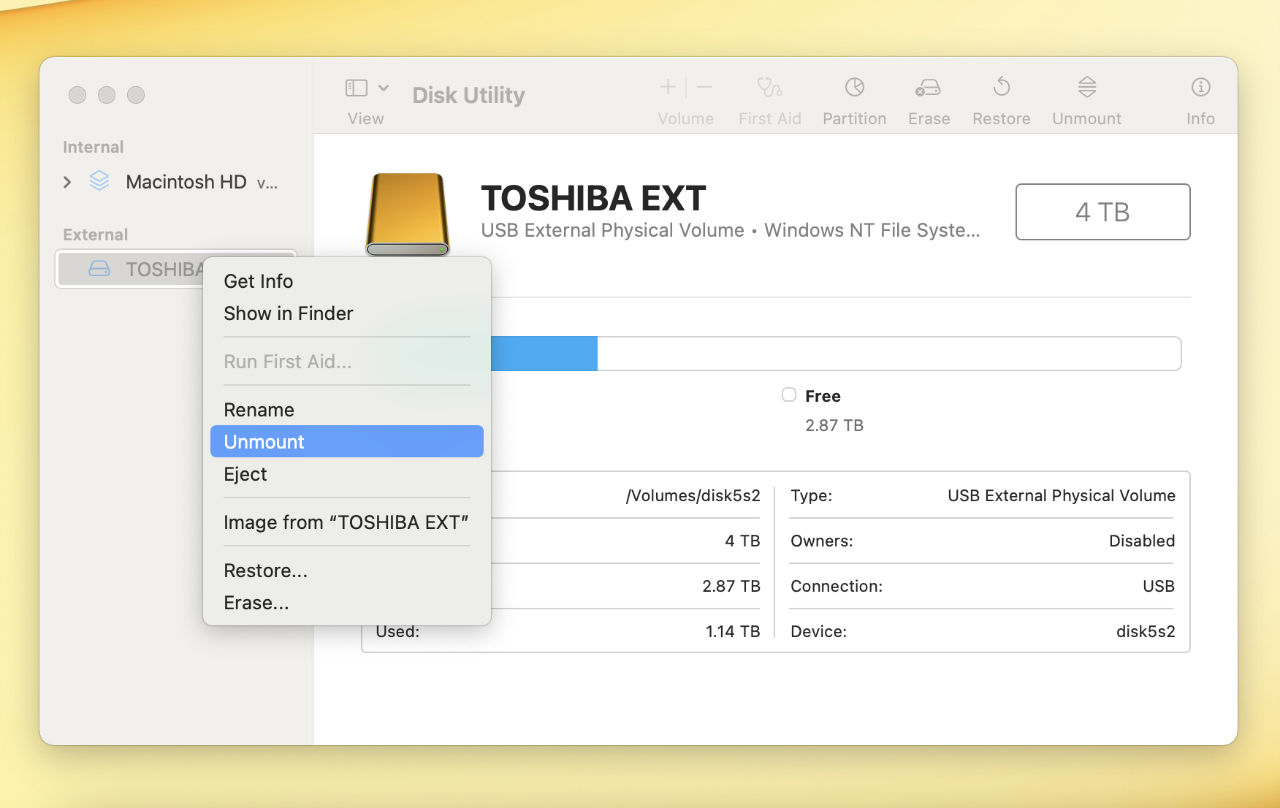This screenshot has height=808, width=1280.
Task: Click the red close window button
Action: pyautogui.click(x=77, y=95)
